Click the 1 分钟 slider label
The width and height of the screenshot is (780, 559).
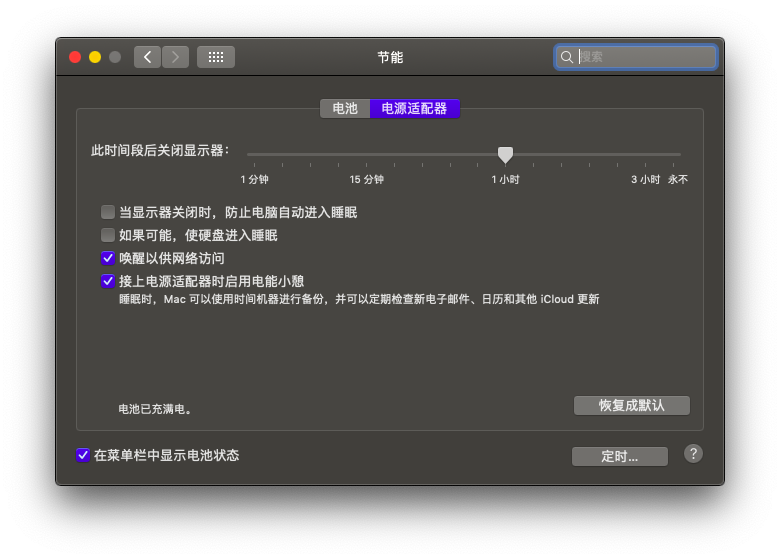click(255, 180)
